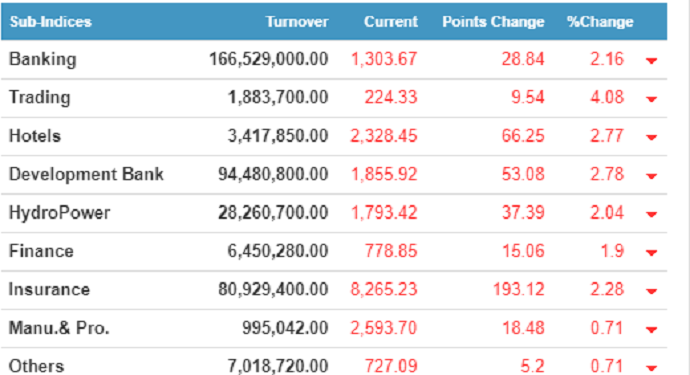The height and width of the screenshot is (375, 690).
Task: Click the red down arrow in Banking row
Action: point(651,61)
